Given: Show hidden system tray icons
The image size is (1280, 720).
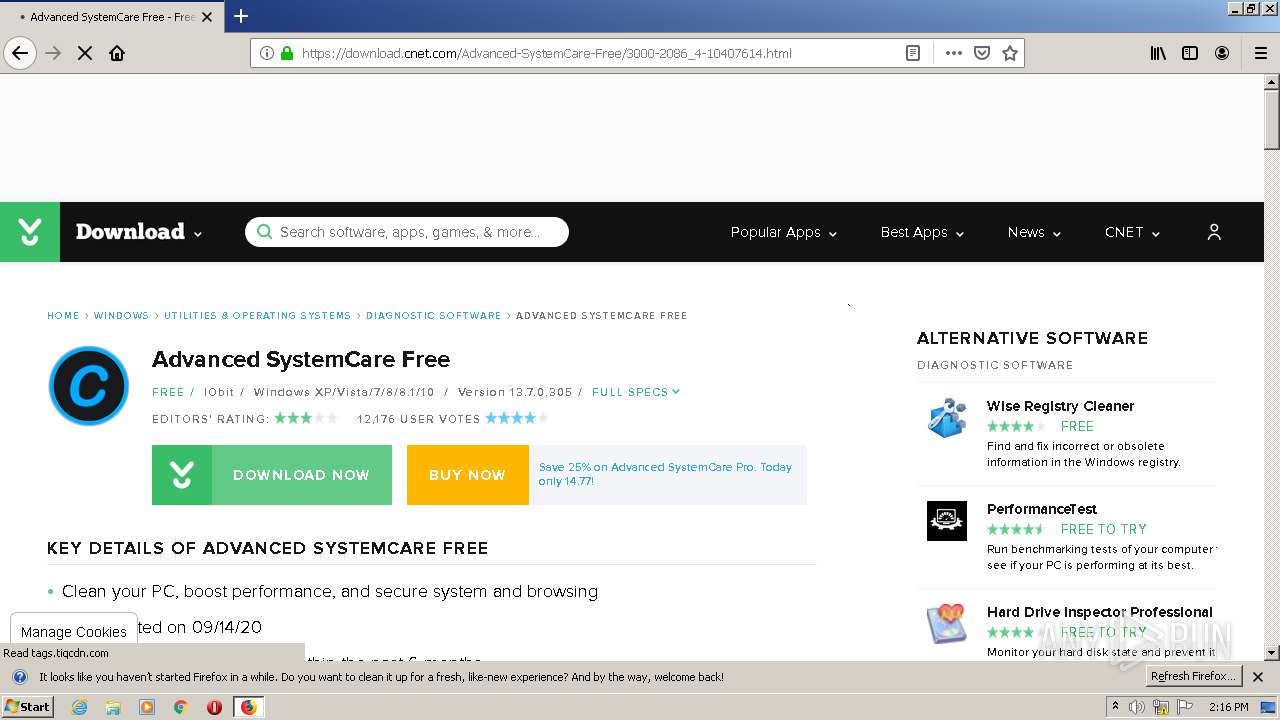Looking at the screenshot, I should (x=1115, y=707).
